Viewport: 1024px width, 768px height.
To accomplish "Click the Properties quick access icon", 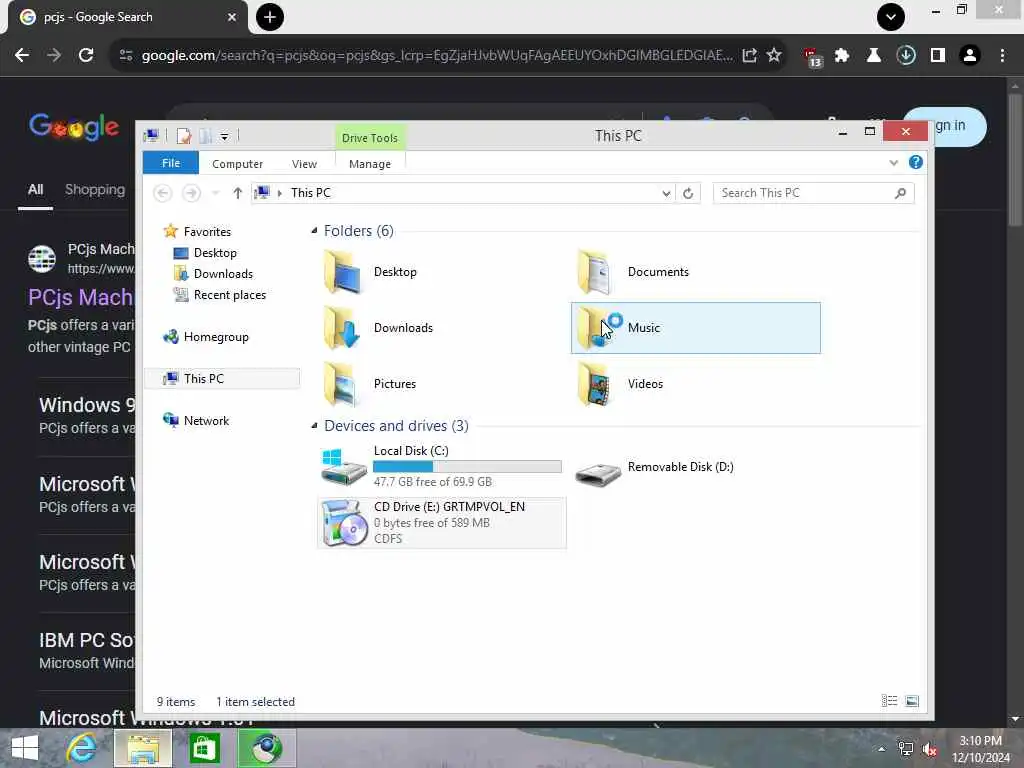I will coord(184,136).
